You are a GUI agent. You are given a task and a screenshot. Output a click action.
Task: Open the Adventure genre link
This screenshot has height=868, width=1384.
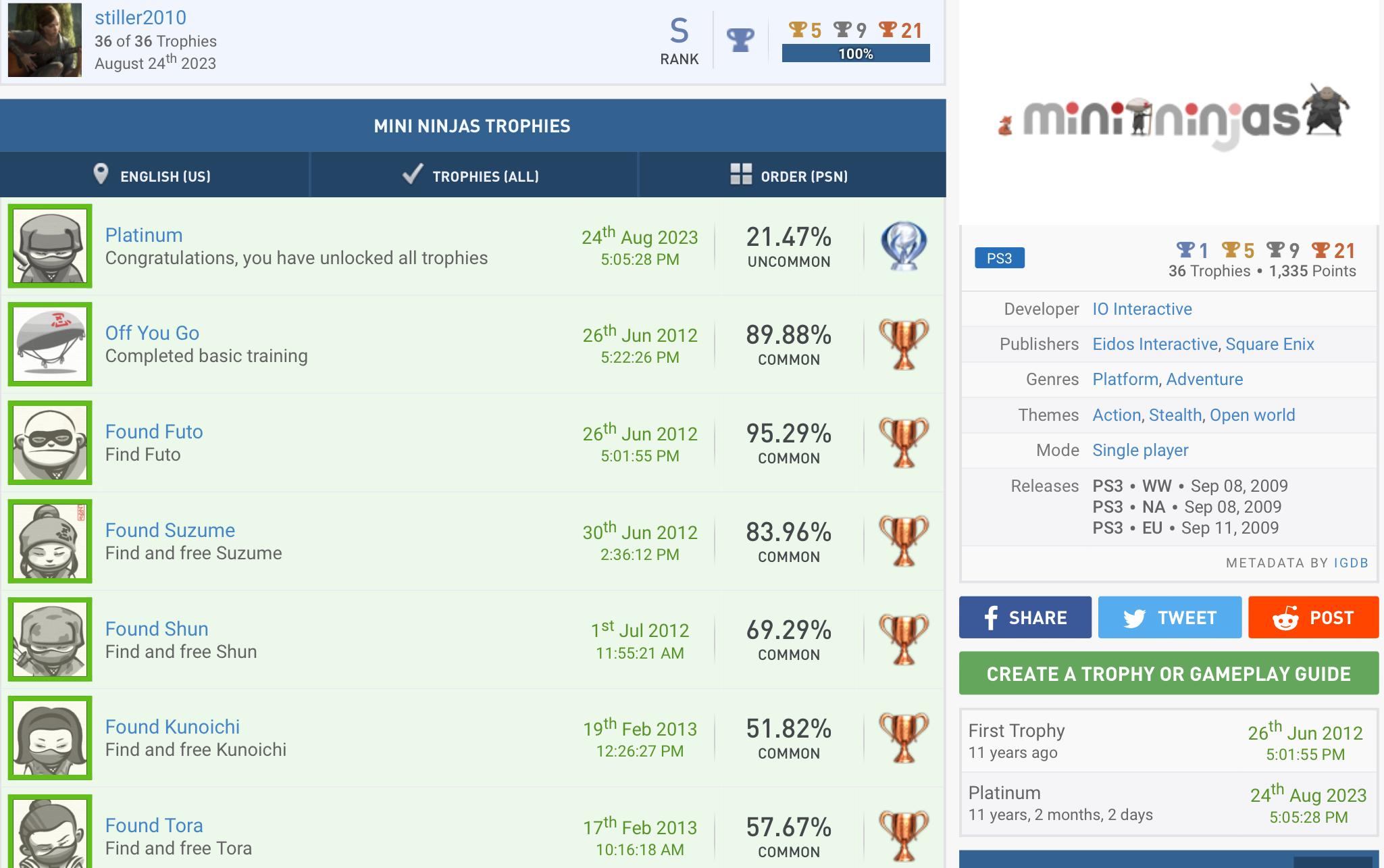click(1204, 379)
